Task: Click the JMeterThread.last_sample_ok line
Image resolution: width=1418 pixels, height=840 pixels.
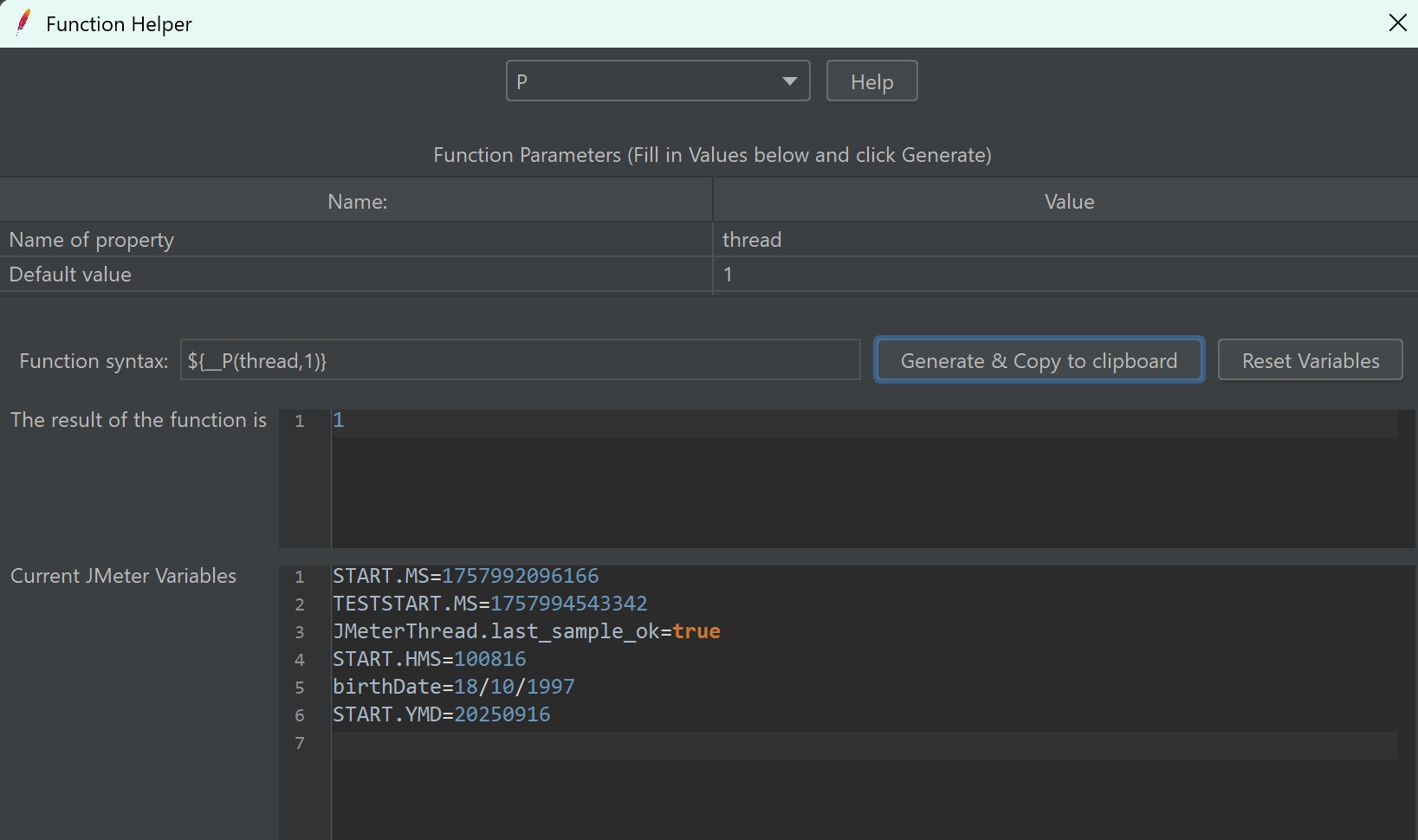Action: (x=527, y=631)
